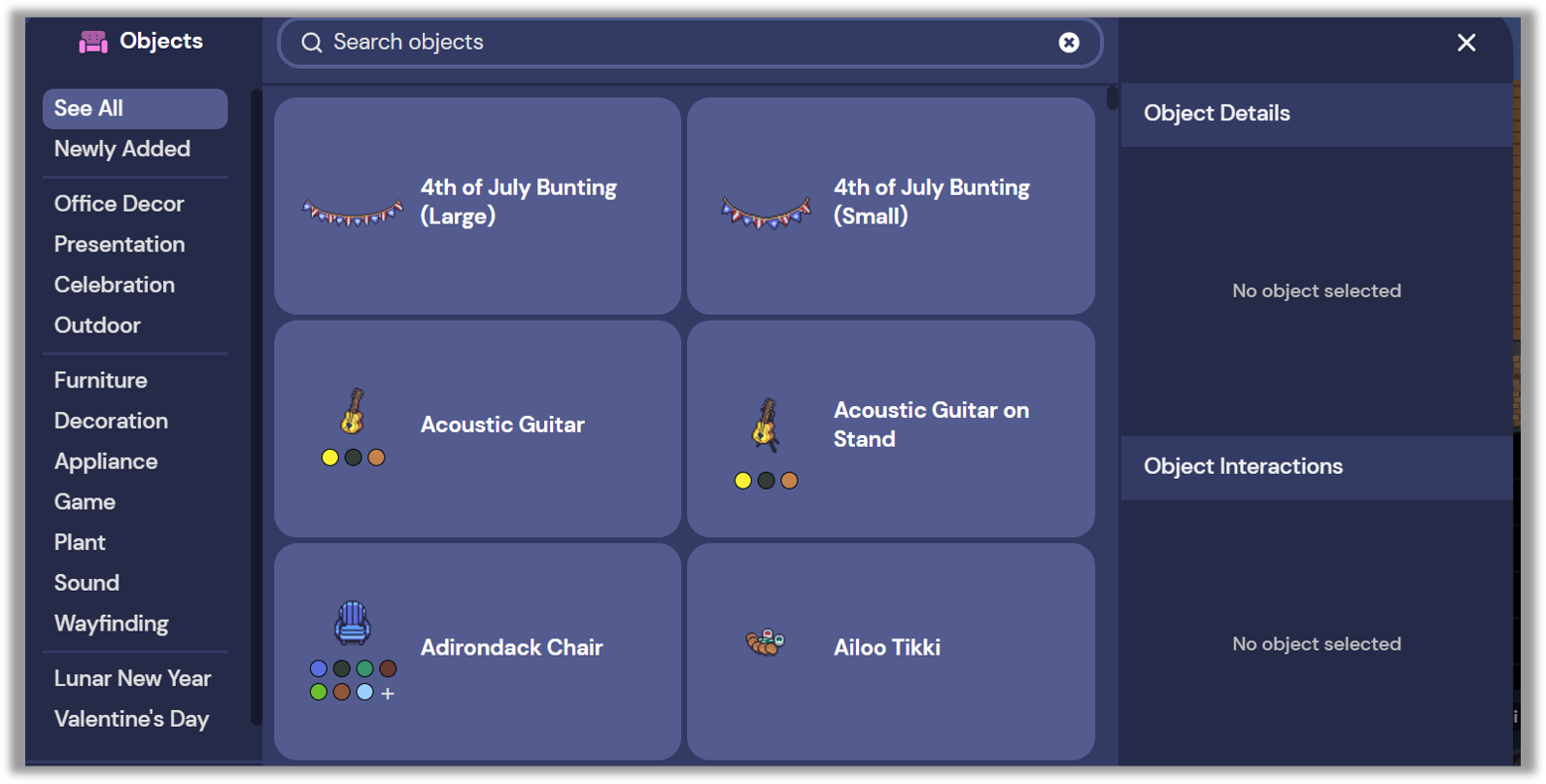Viewport: 1546px width, 784px height.
Task: Close the Objects panel with X
Action: 1466,43
